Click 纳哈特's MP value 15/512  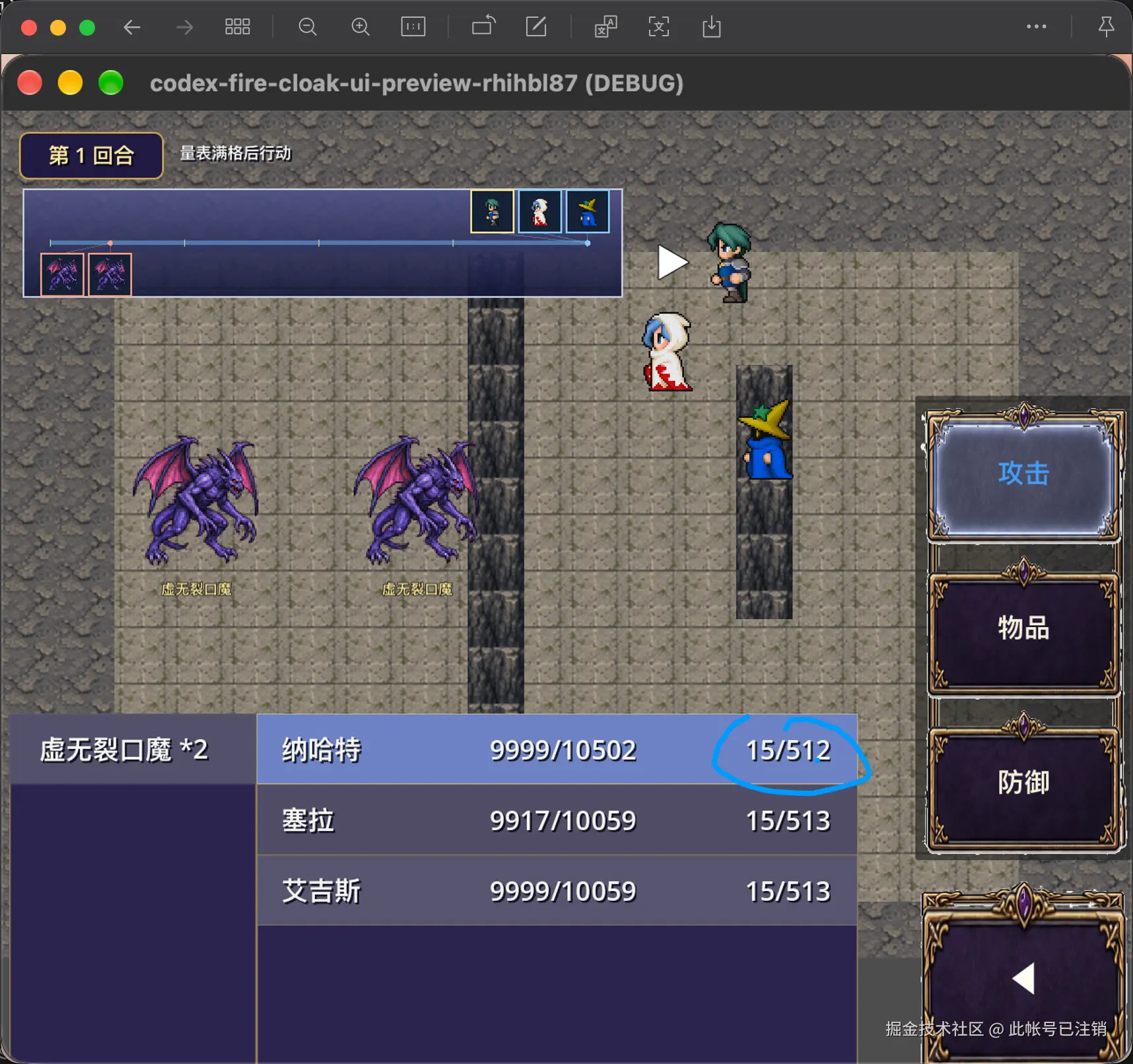point(788,750)
